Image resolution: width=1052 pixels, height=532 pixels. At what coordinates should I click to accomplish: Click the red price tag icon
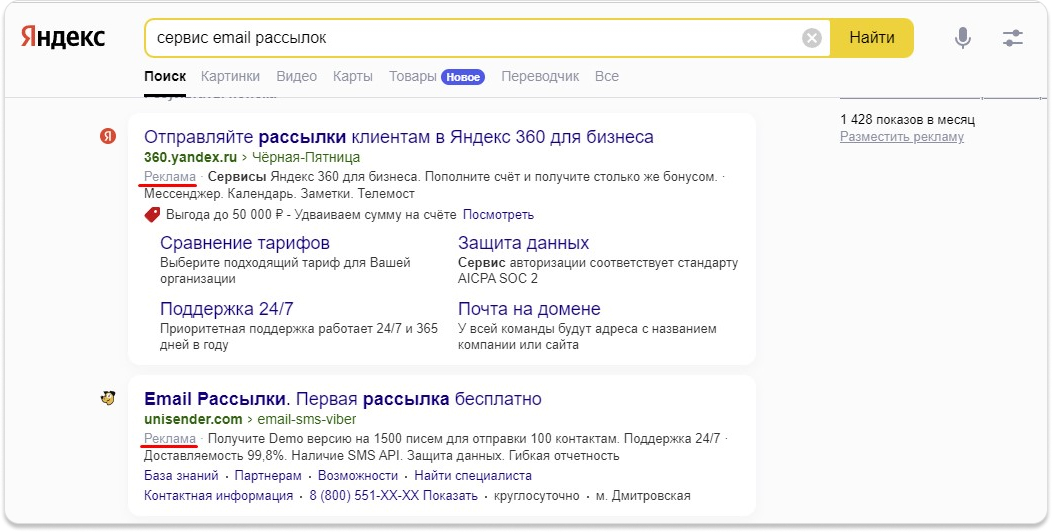(152, 215)
